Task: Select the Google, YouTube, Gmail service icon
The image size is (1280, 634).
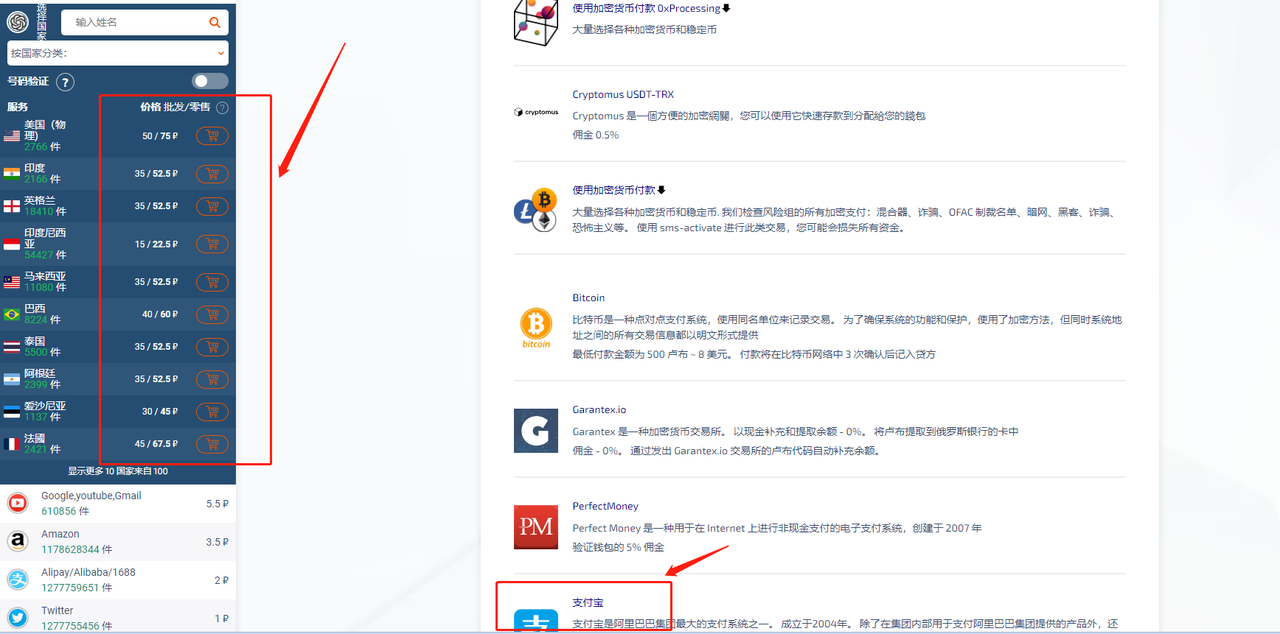Action: point(18,503)
